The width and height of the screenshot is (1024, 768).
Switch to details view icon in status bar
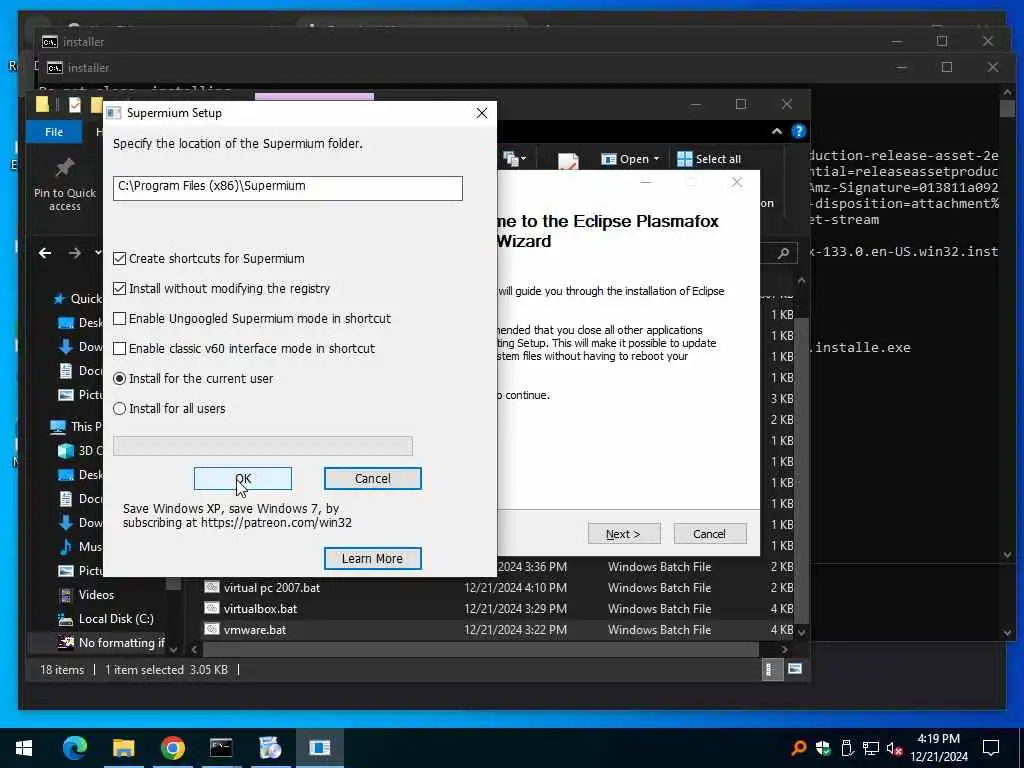click(771, 669)
